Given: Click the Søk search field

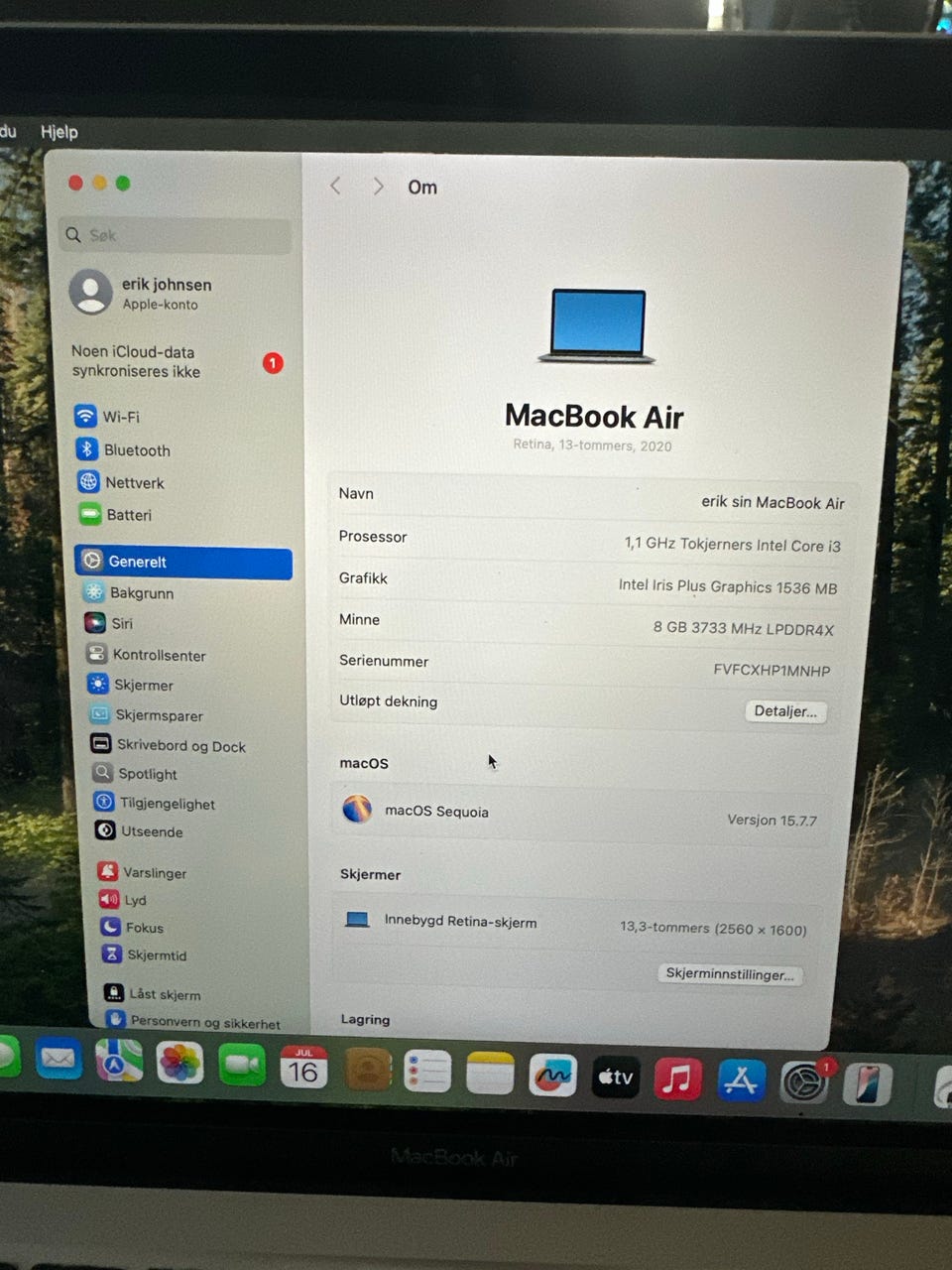Looking at the screenshot, I should pos(175,235).
